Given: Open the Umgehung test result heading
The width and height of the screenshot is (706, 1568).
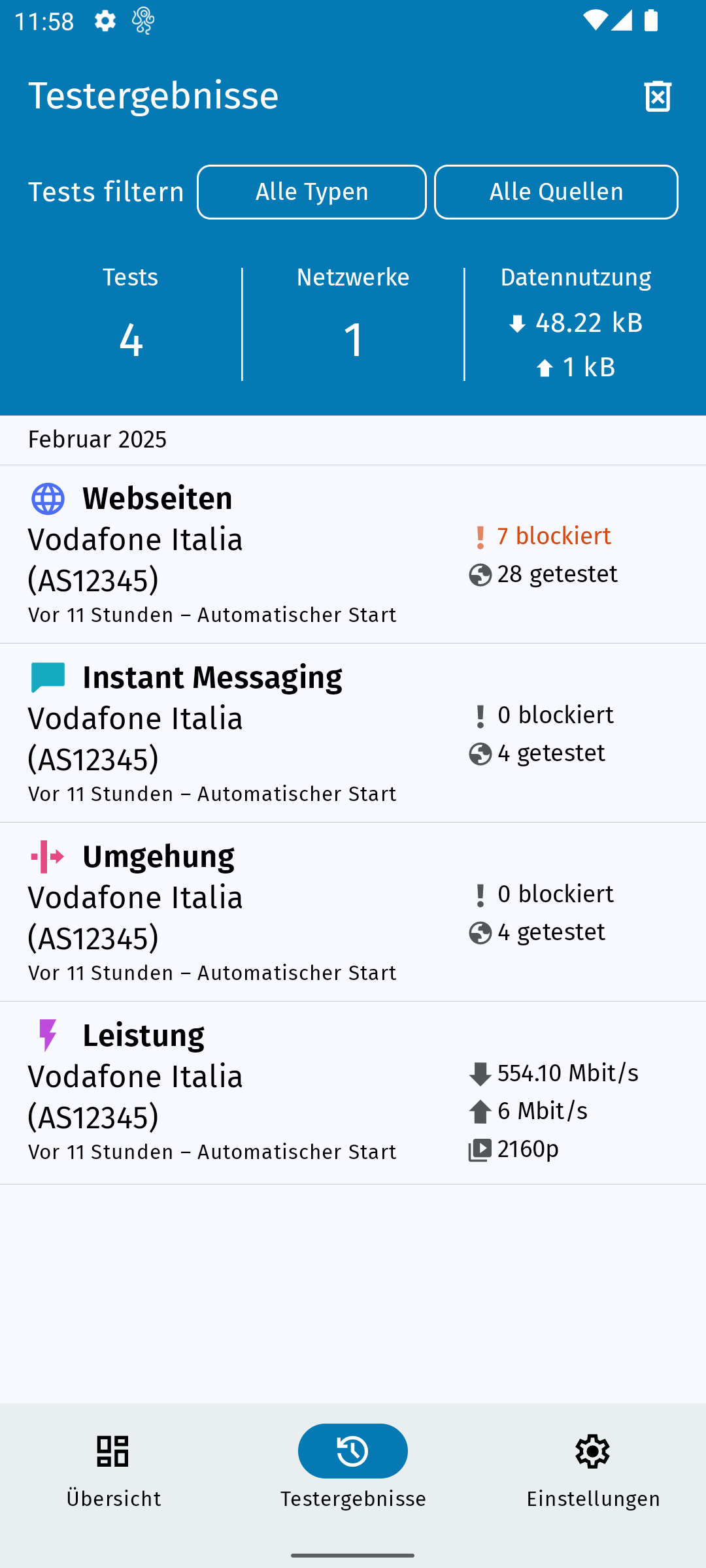Looking at the screenshot, I should pyautogui.click(x=158, y=857).
